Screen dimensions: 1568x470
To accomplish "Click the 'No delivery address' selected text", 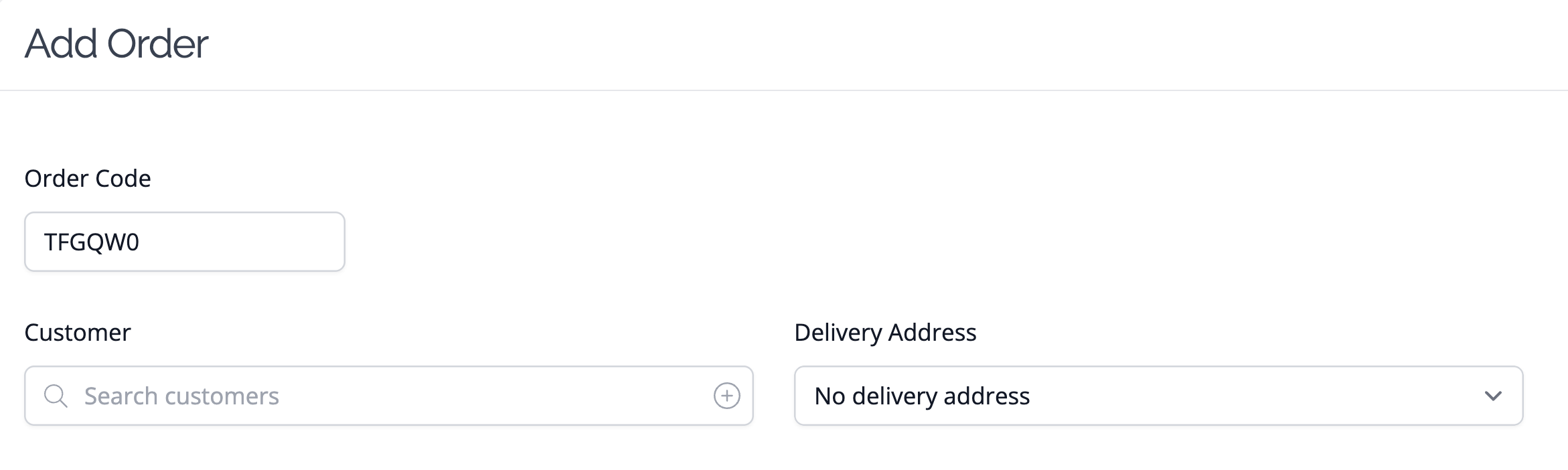I will click(922, 396).
